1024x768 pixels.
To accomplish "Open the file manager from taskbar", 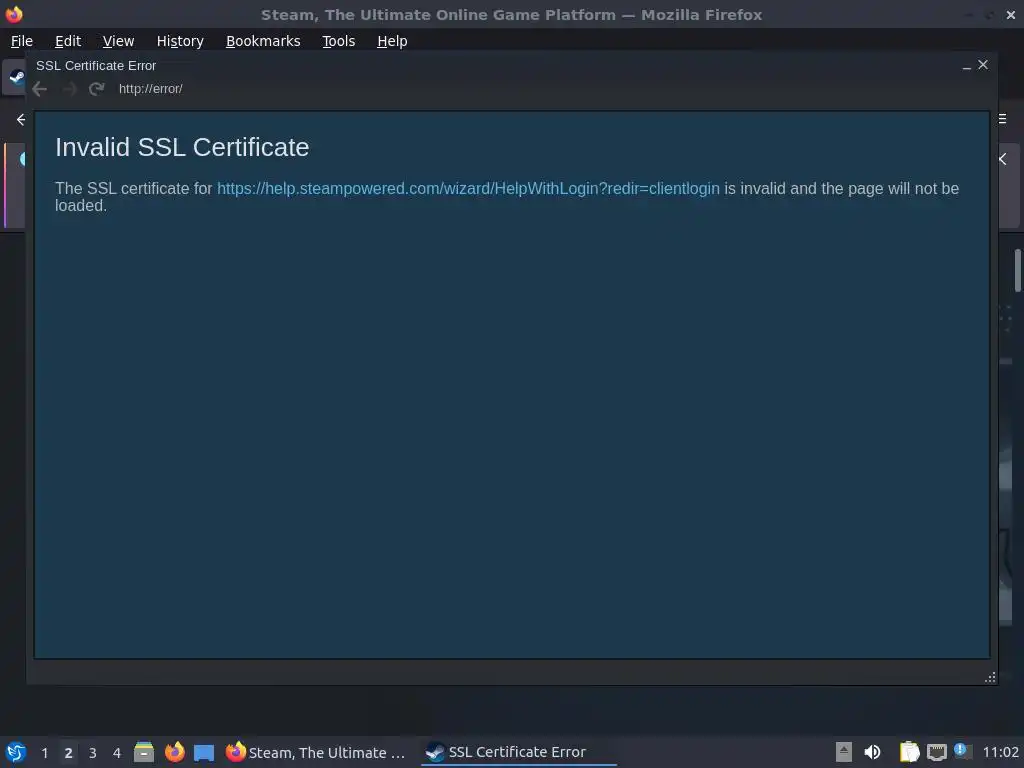I will (x=144, y=752).
